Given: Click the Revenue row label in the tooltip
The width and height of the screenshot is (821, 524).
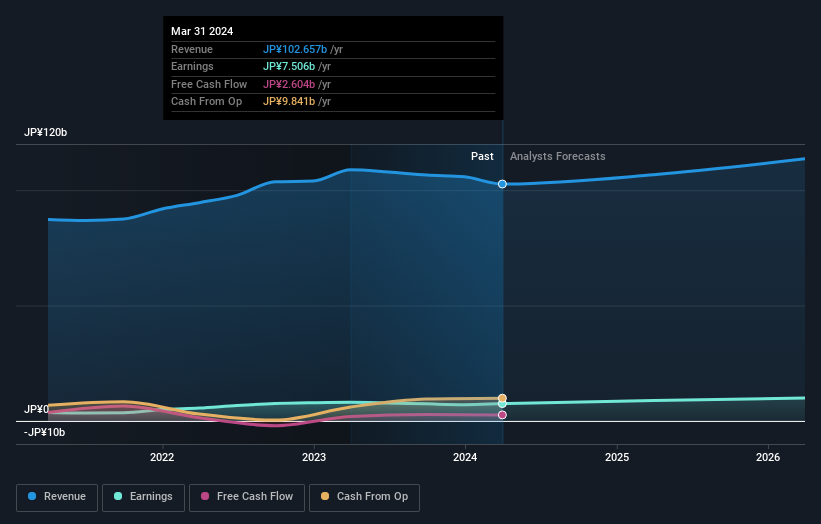Looking at the screenshot, I should 192,49.
